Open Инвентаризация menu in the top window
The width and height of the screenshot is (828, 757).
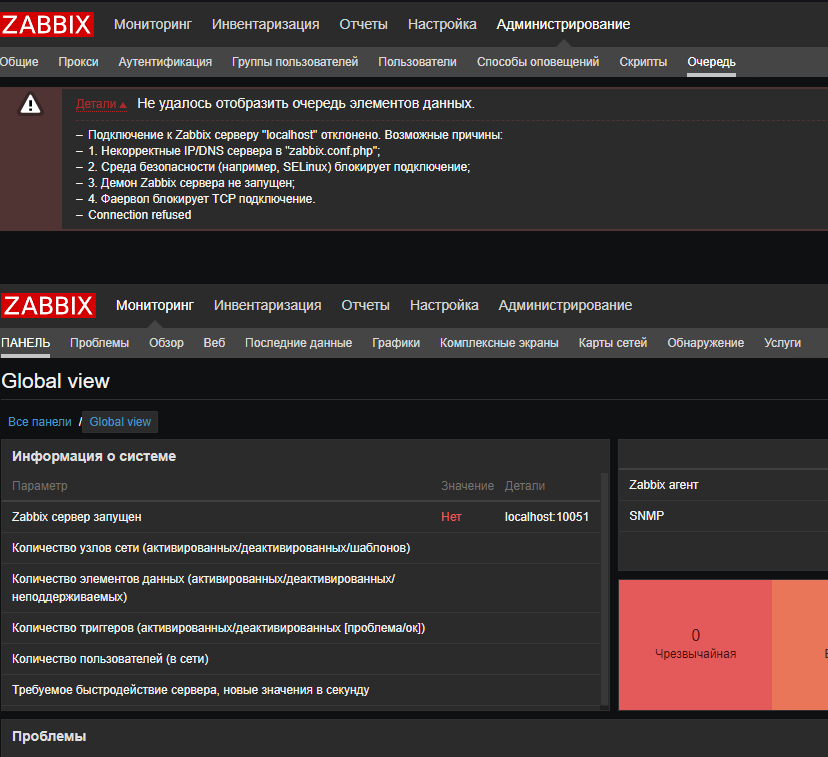tap(265, 24)
